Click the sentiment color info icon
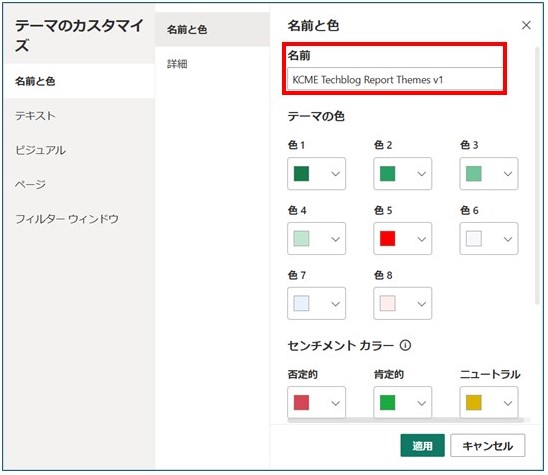This screenshot has height=475, width=548. tap(405, 345)
